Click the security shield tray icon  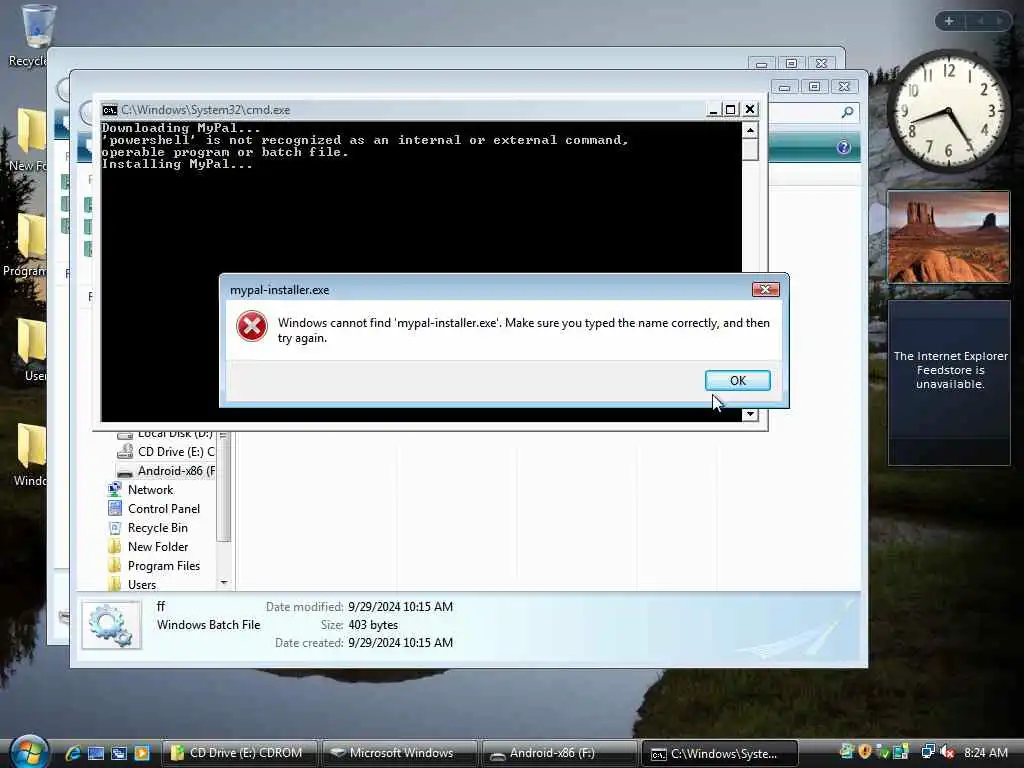[865, 752]
